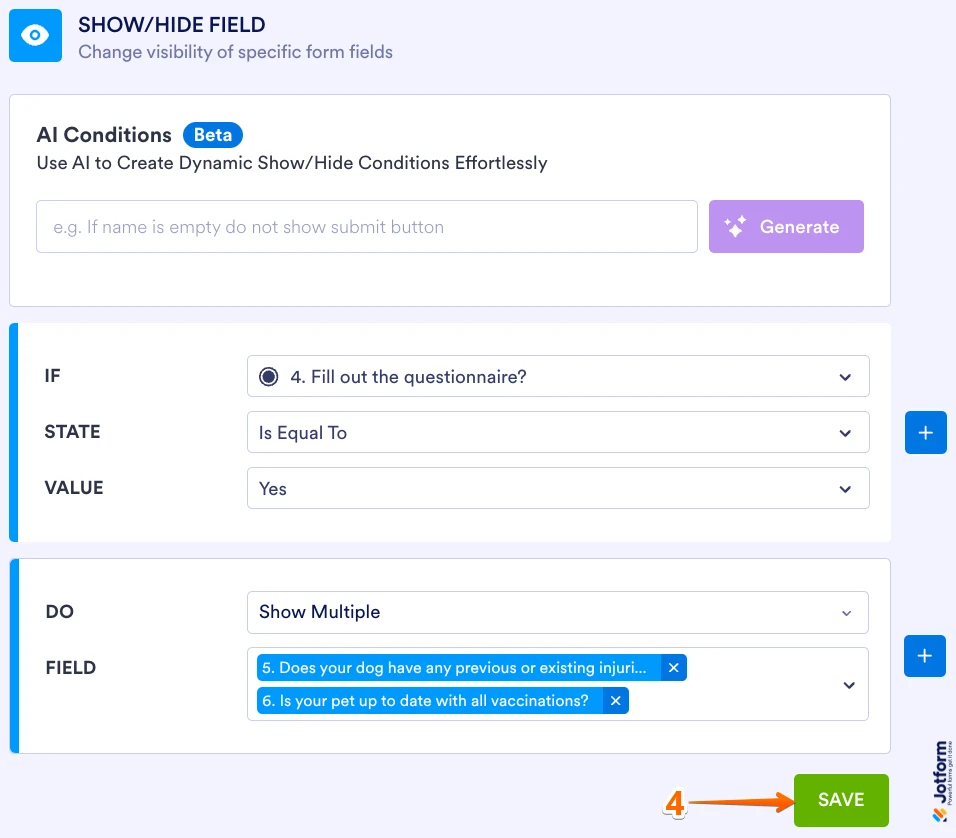
Task: Remove field 5 using its X icon
Action: click(674, 667)
